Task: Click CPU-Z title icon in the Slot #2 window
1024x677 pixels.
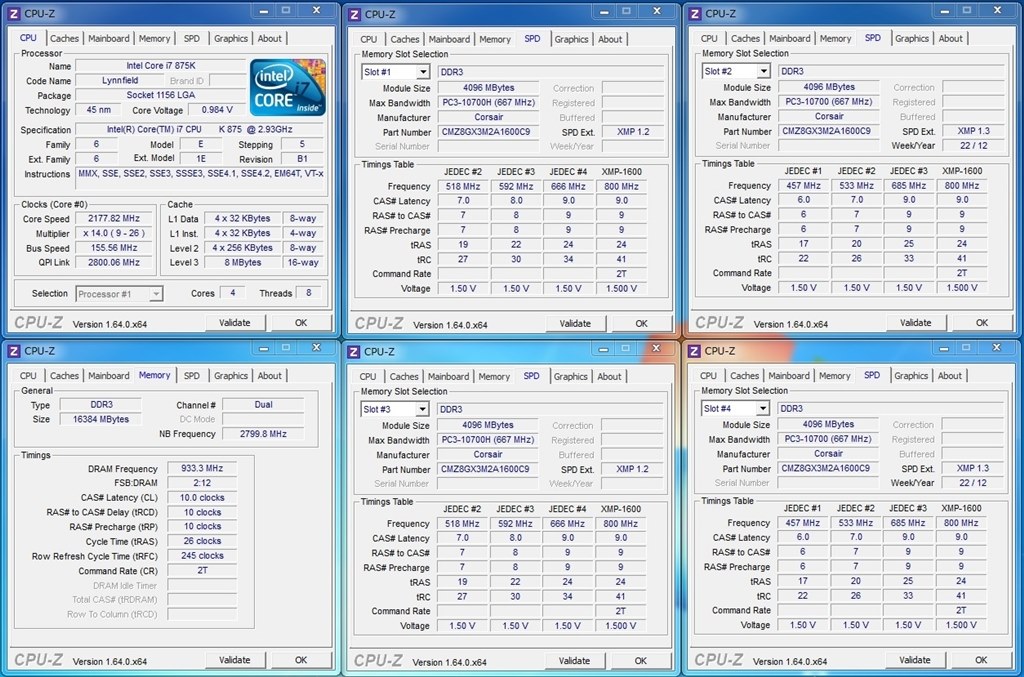Action: pos(695,13)
